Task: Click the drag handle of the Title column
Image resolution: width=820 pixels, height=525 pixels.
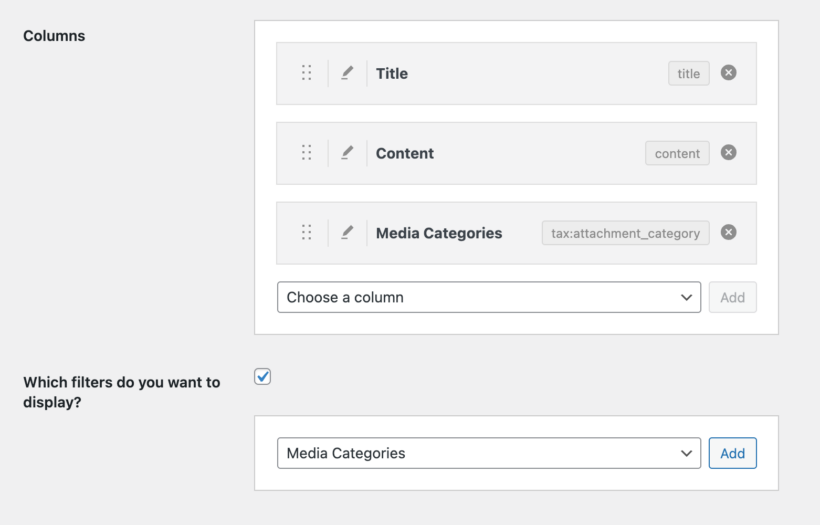Action: [x=306, y=73]
